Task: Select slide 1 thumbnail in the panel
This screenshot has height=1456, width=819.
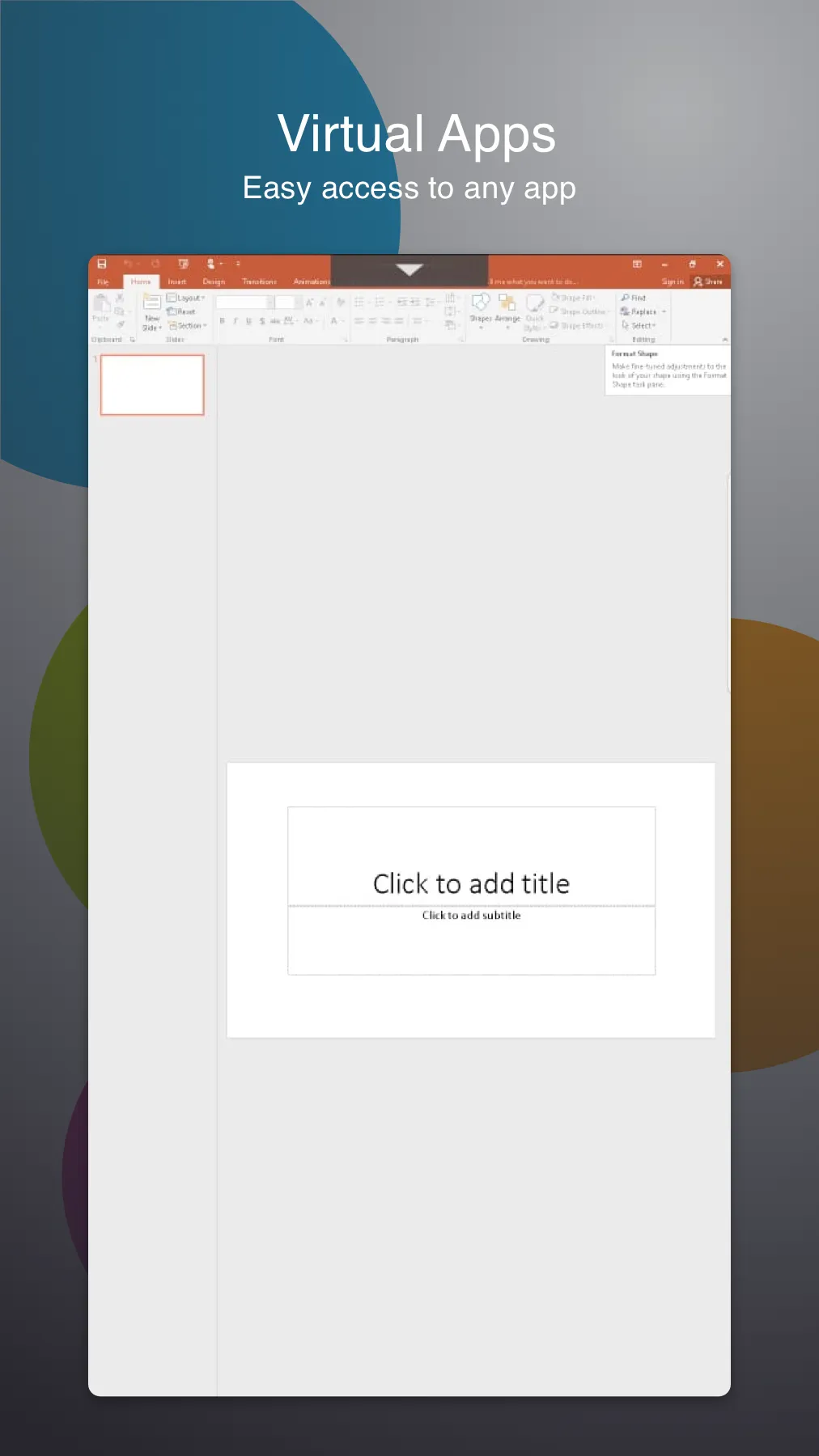Action: [x=152, y=385]
